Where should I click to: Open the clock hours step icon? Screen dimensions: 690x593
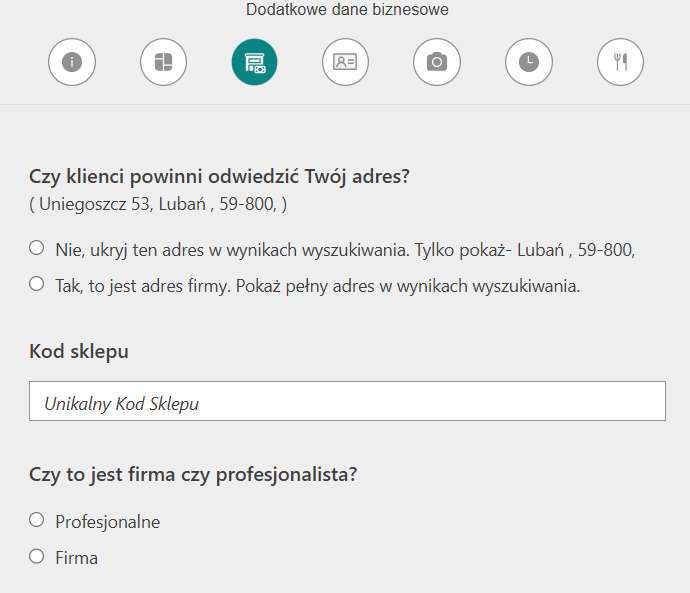(529, 62)
